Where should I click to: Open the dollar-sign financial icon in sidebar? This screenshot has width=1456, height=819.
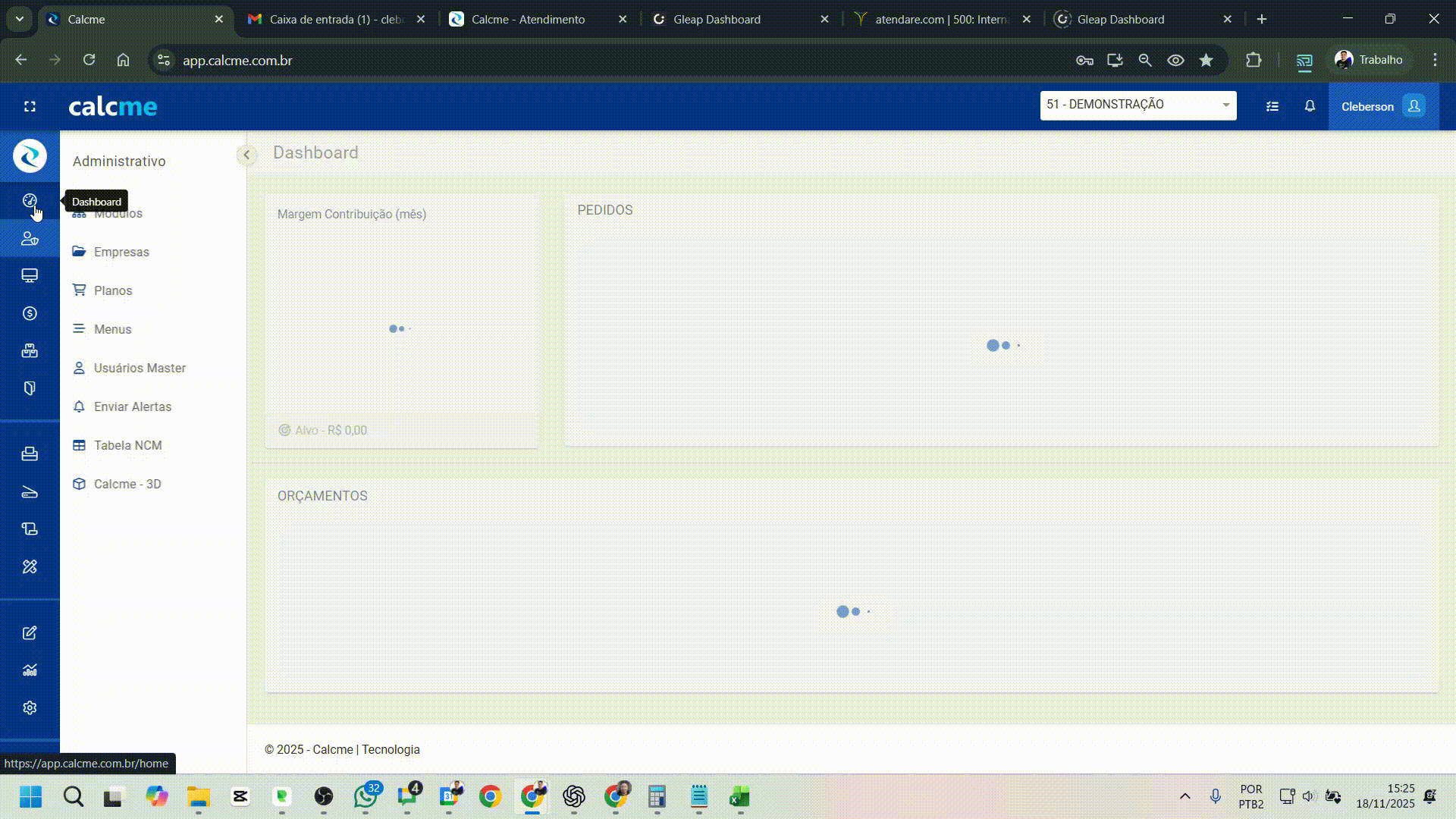click(30, 313)
